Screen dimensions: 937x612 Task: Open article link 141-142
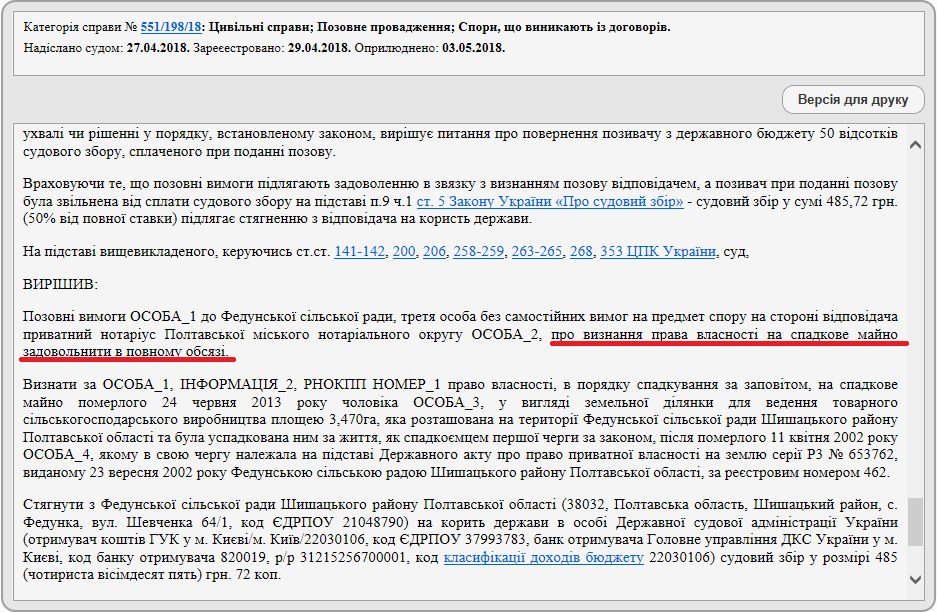[359, 252]
